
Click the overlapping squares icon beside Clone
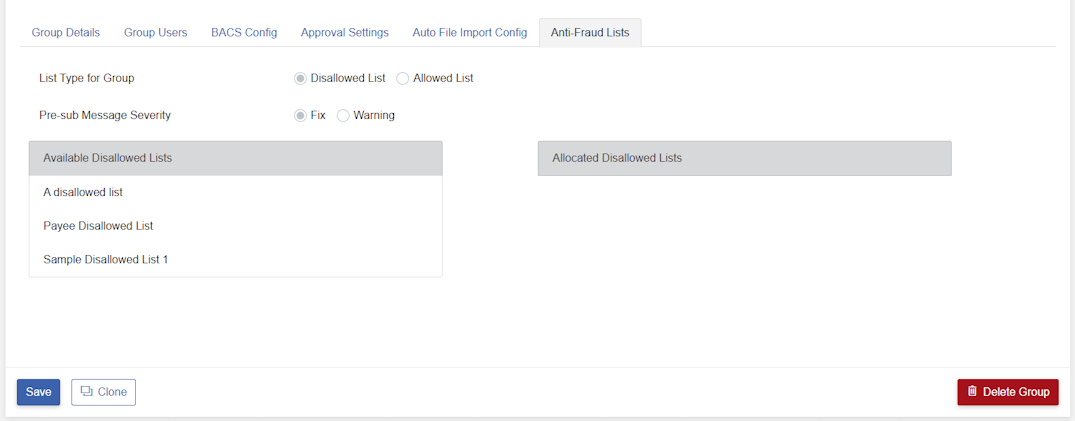tap(86, 392)
